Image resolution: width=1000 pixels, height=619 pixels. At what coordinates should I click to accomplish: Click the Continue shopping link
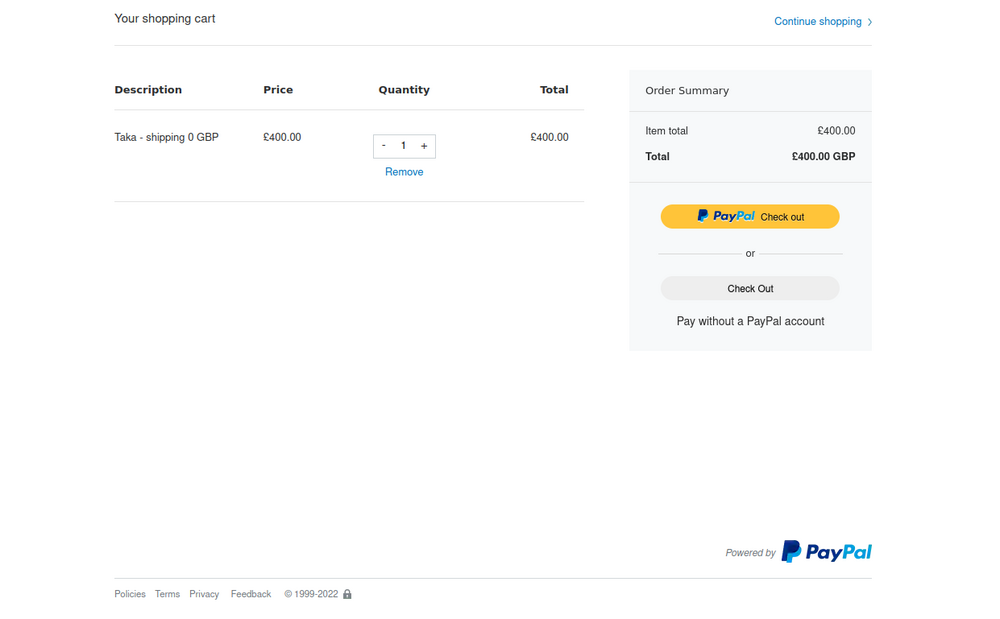pos(817,22)
